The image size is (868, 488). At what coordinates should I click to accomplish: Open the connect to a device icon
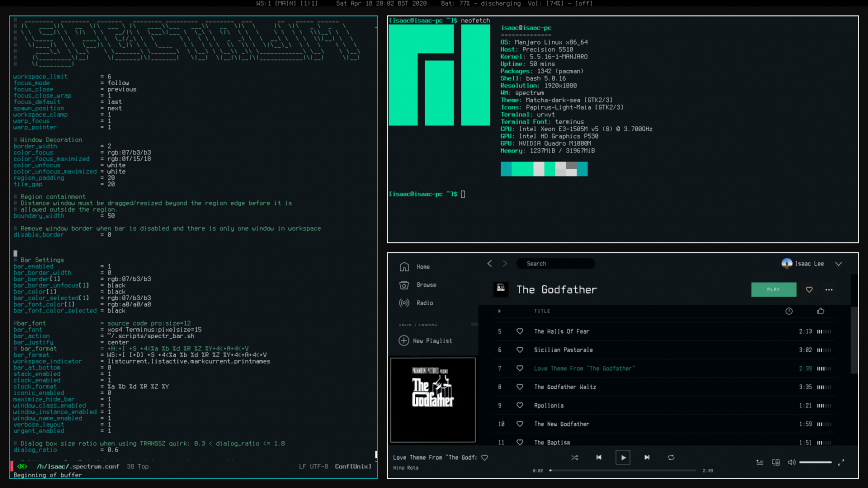point(776,462)
